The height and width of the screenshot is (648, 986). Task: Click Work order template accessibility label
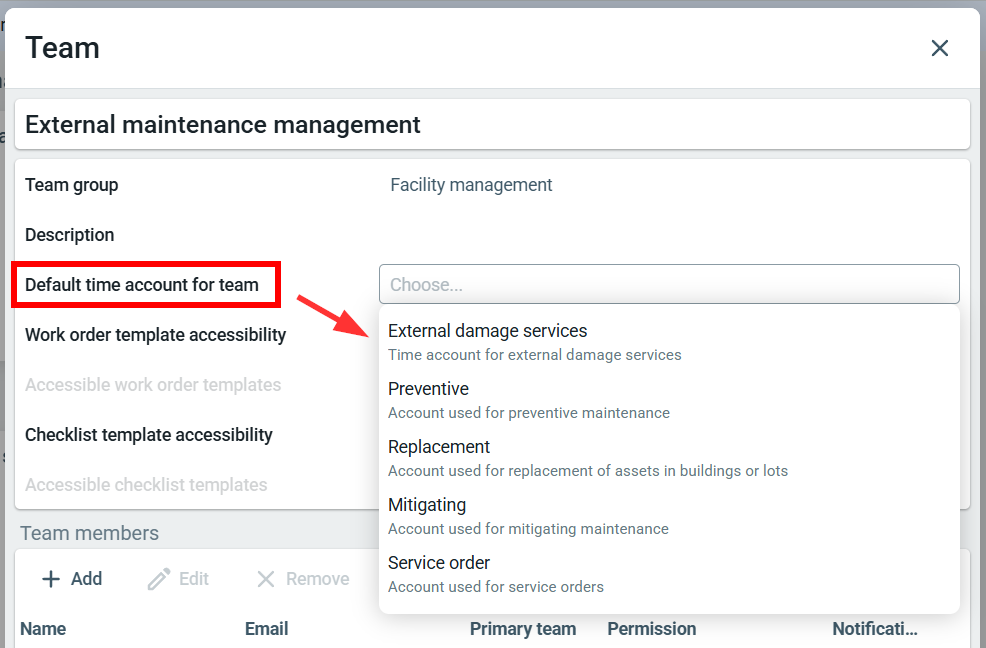coord(155,335)
